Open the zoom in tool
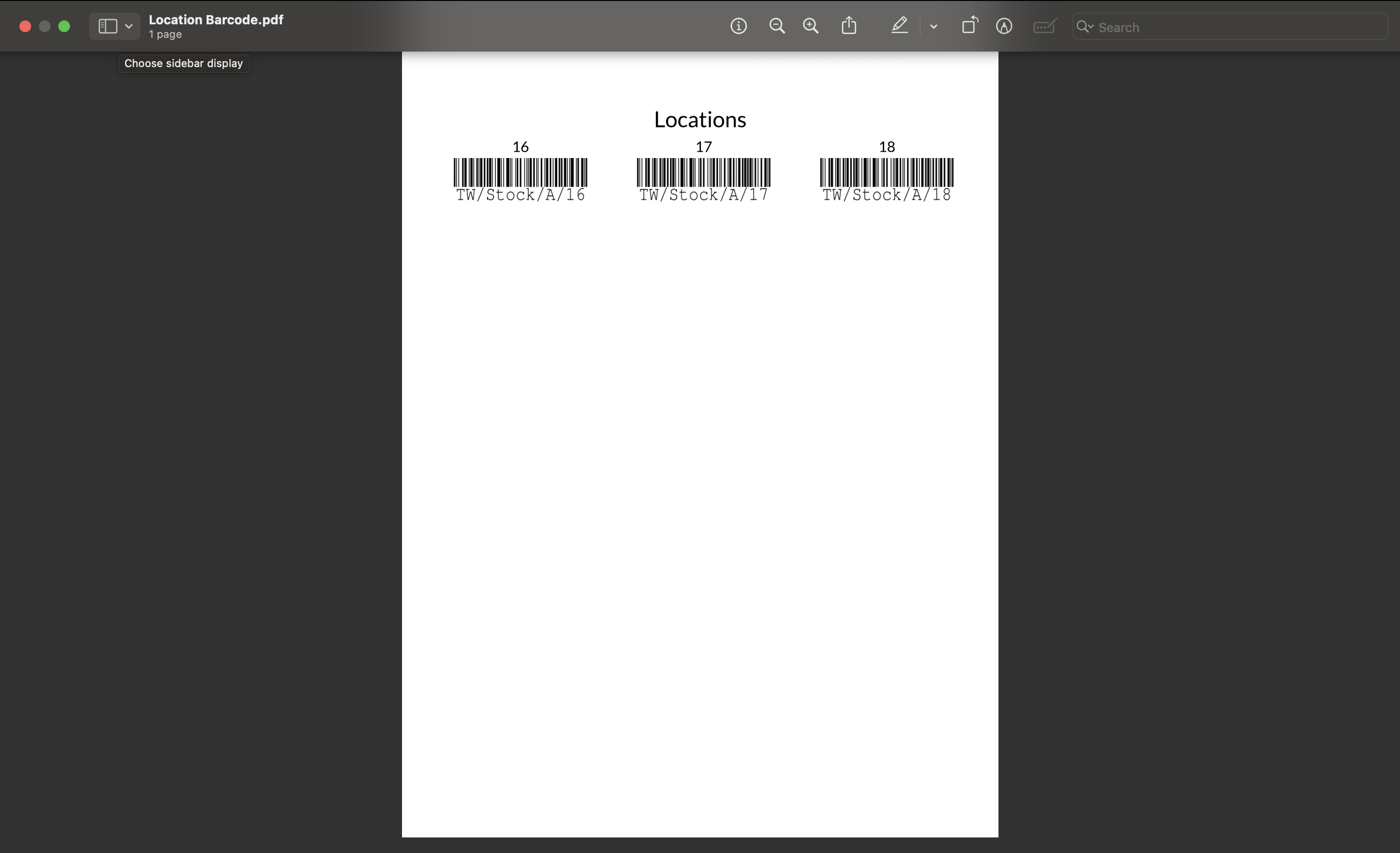Image resolution: width=1400 pixels, height=853 pixels. coord(811,26)
